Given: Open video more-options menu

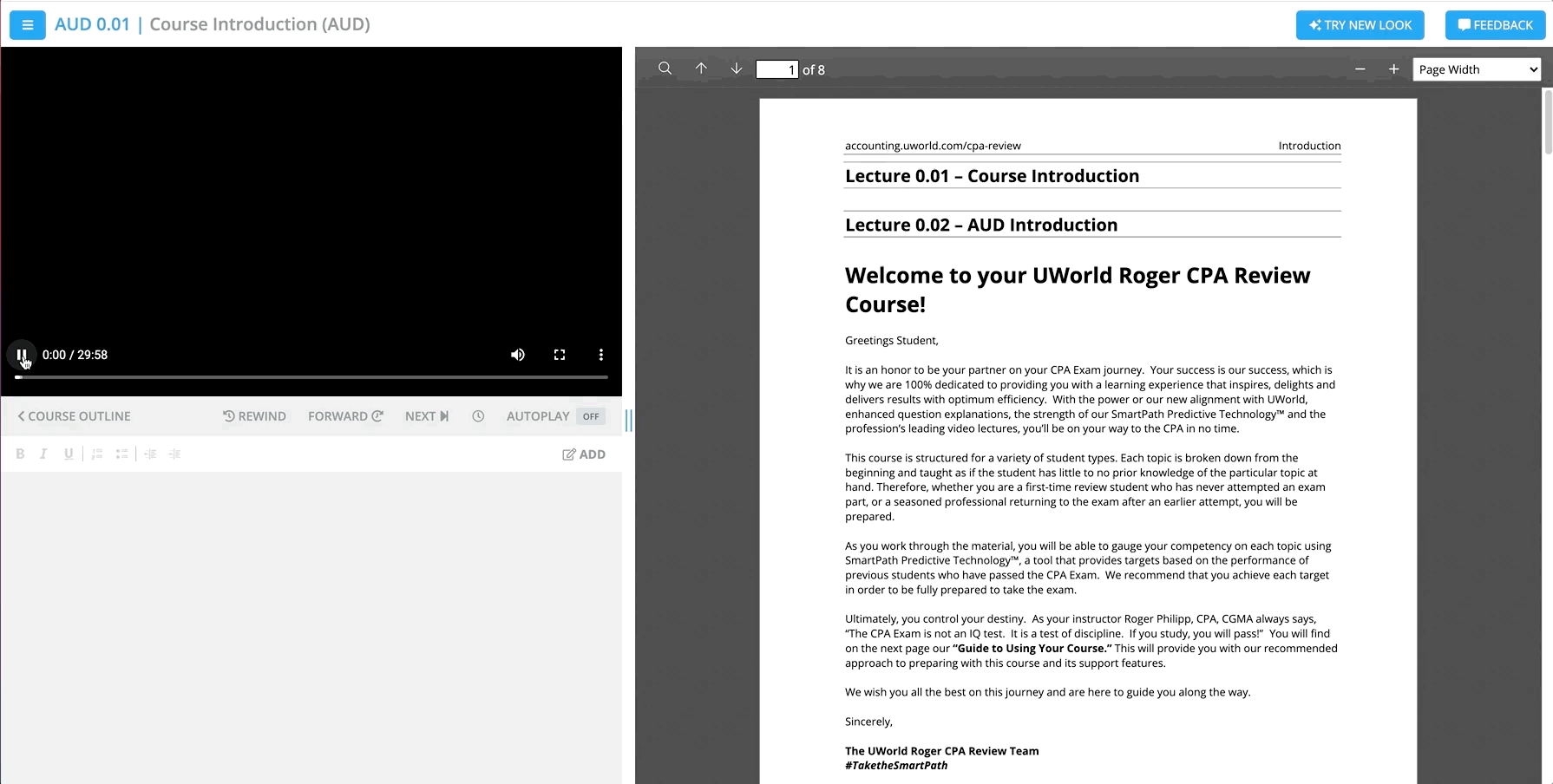Looking at the screenshot, I should click(x=600, y=355).
